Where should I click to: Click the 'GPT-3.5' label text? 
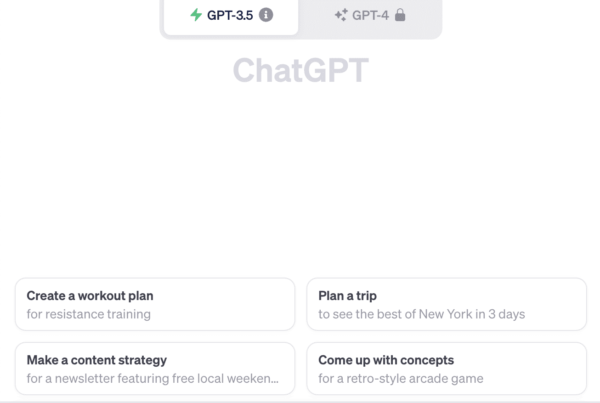click(x=230, y=15)
